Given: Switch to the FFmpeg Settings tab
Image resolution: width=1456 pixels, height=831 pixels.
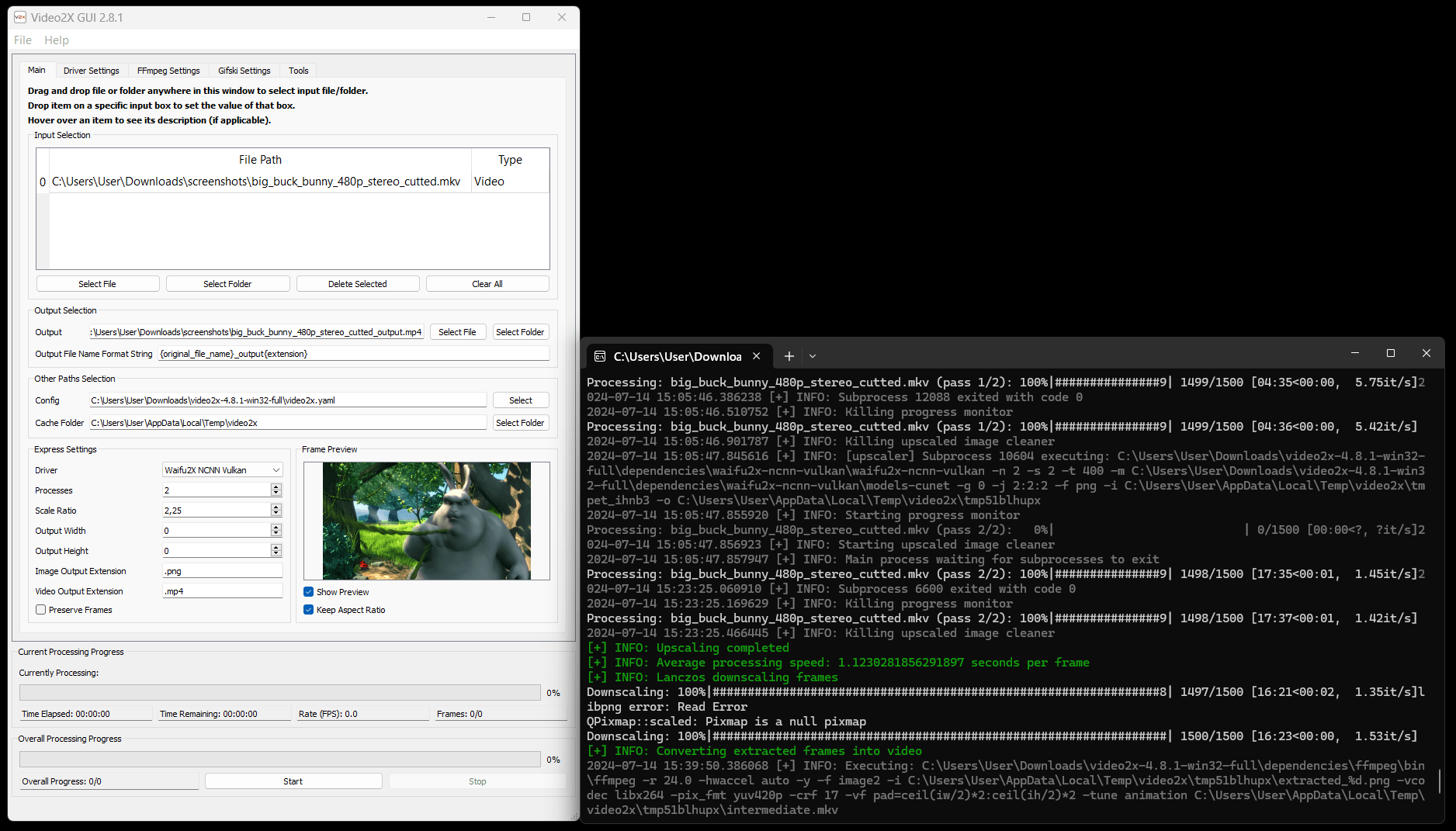Looking at the screenshot, I should [168, 71].
